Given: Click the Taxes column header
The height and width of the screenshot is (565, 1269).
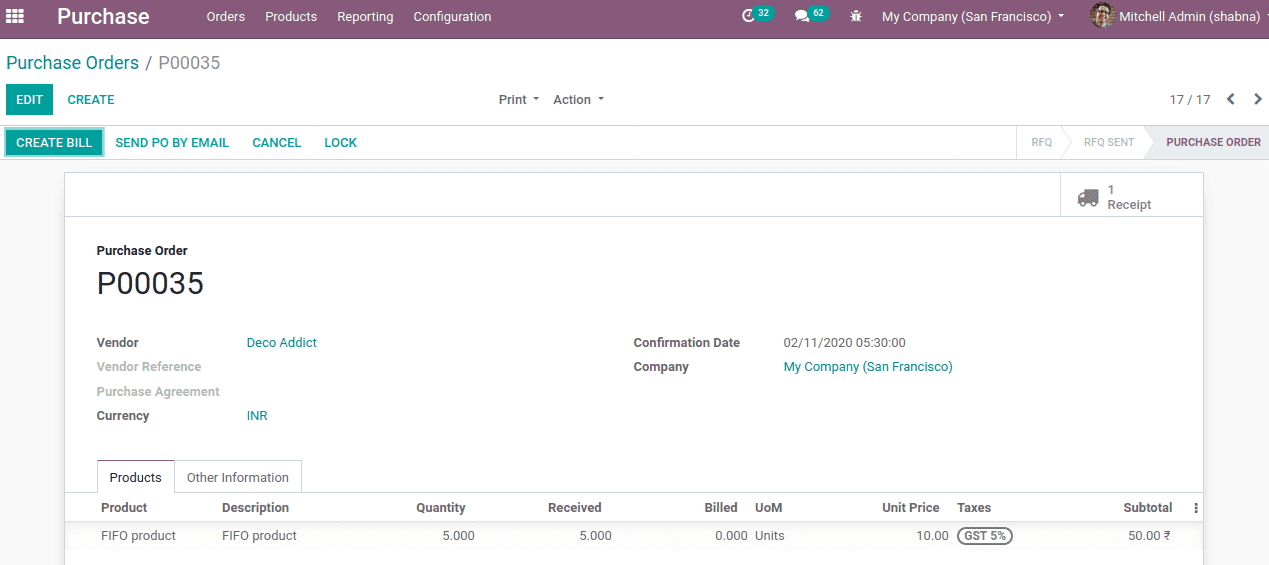Looking at the screenshot, I should tap(974, 508).
